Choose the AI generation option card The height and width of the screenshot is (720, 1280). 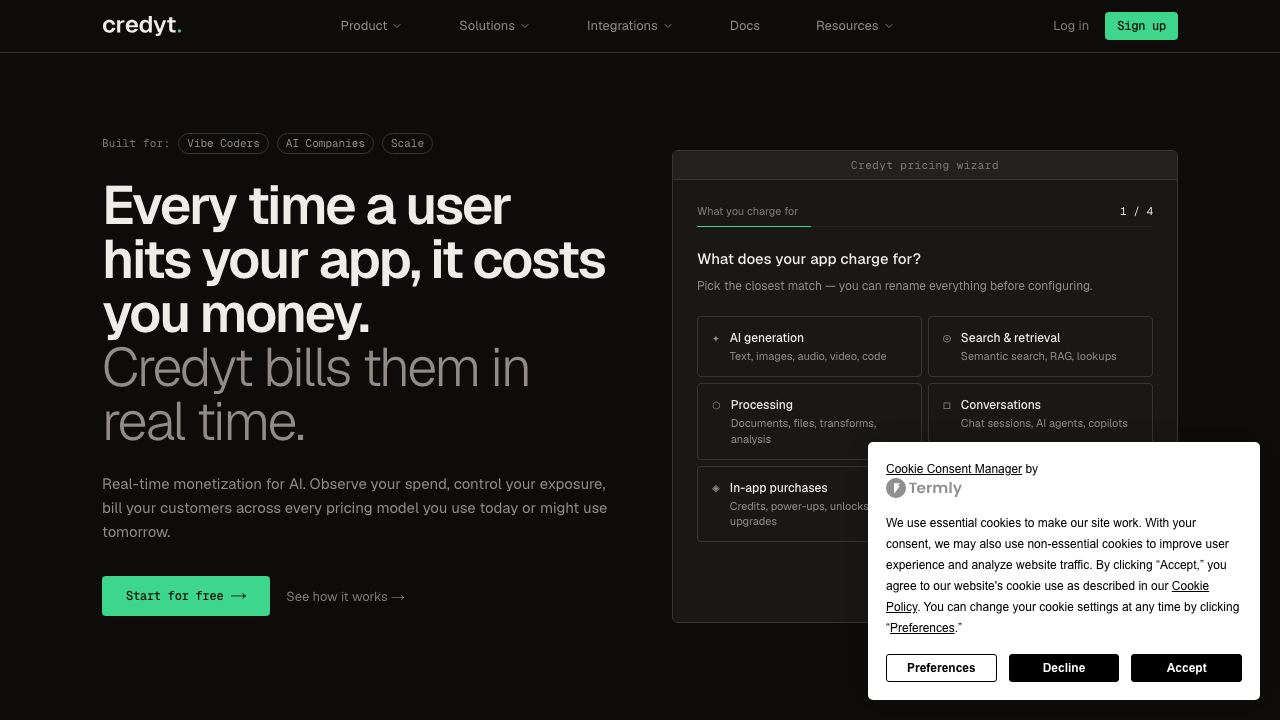pos(809,347)
